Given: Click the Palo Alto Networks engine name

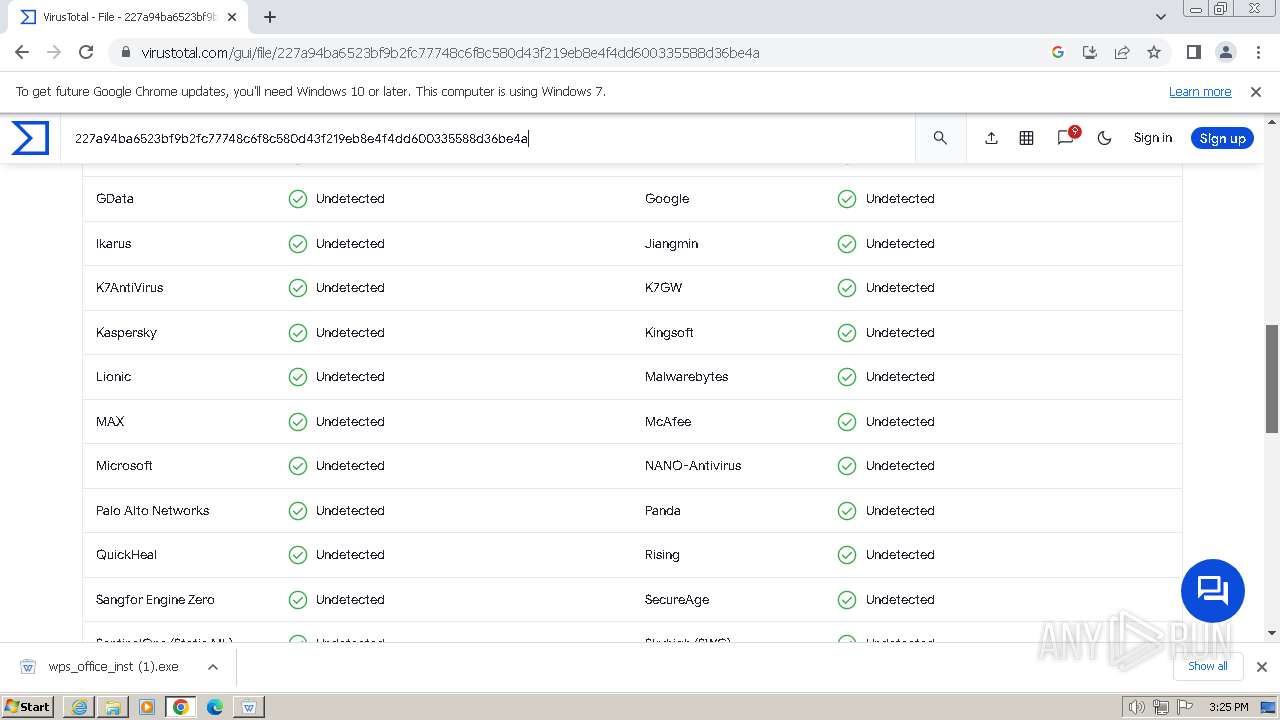Looking at the screenshot, I should pos(153,511).
